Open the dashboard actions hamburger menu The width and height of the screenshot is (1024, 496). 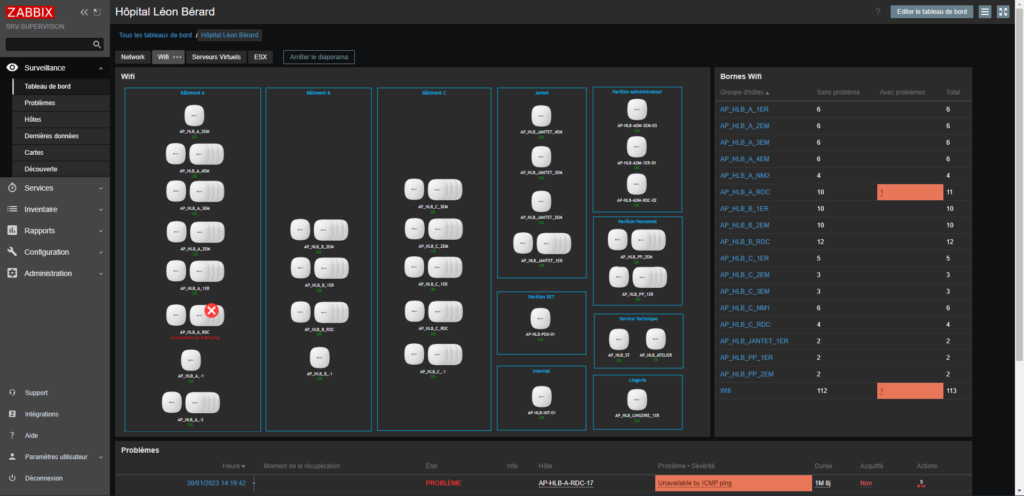tap(985, 12)
